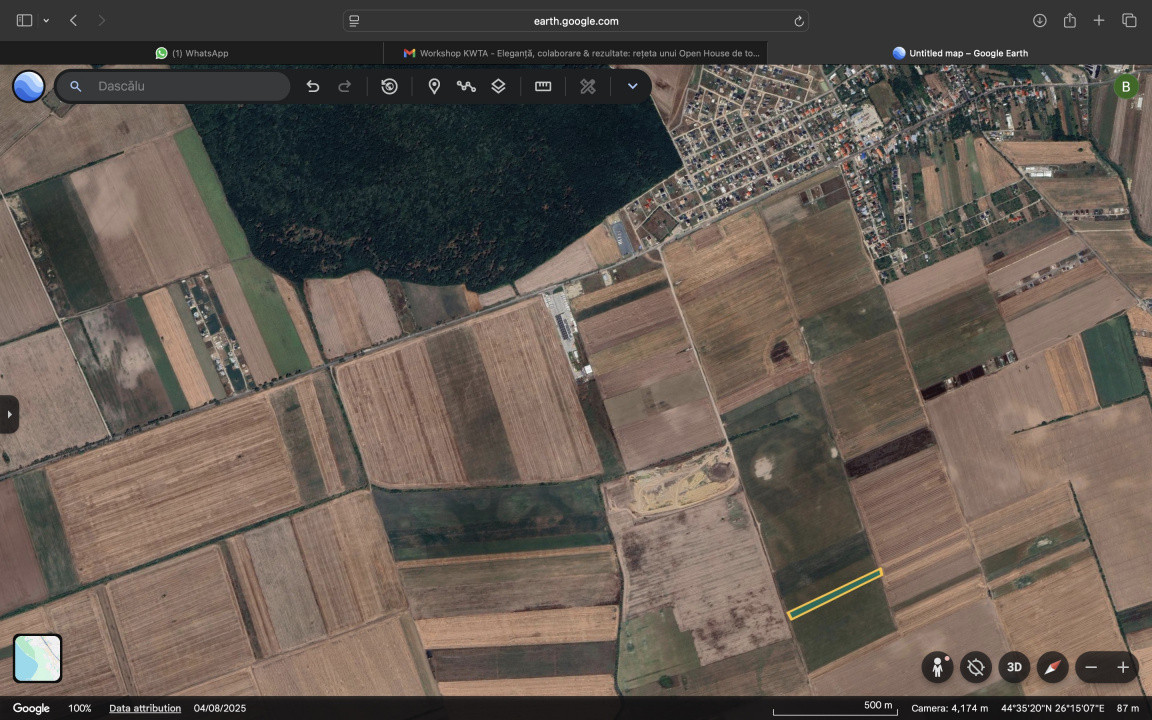Open Safari sidebar dropdown chevron
The height and width of the screenshot is (720, 1152).
(46, 21)
